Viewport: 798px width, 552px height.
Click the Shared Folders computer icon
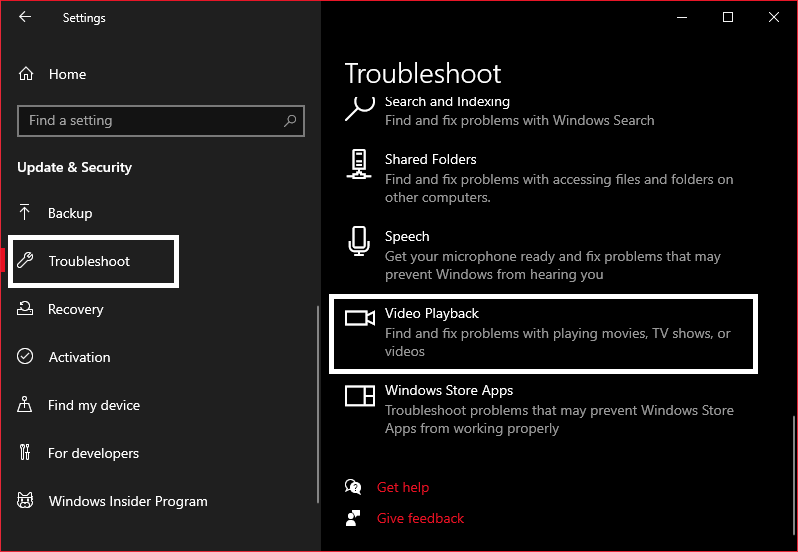(359, 164)
